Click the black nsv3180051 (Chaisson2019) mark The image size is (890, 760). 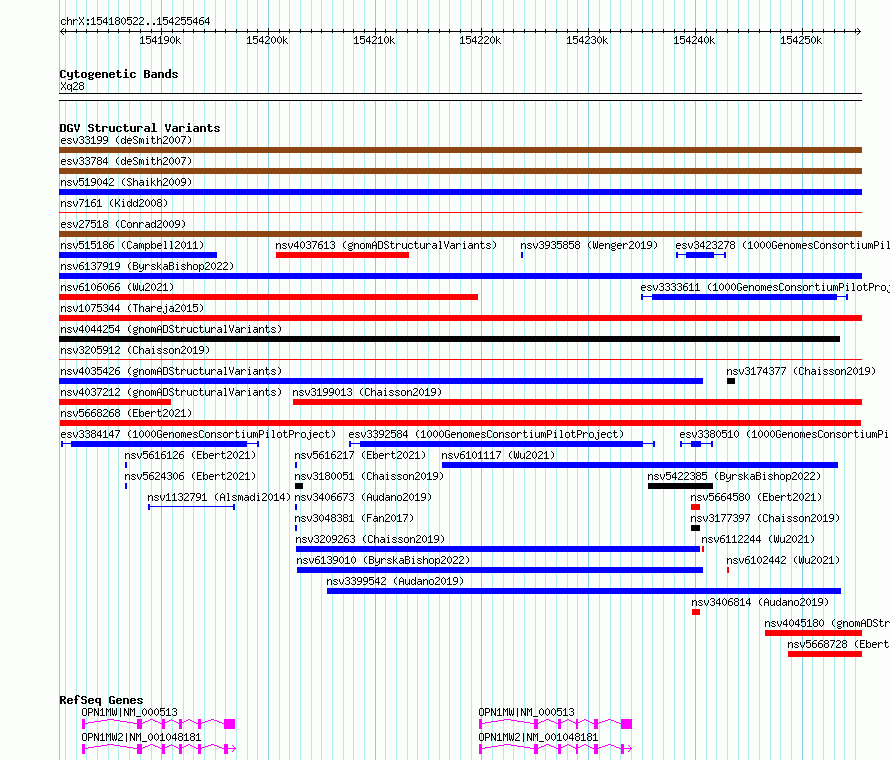tap(299, 486)
